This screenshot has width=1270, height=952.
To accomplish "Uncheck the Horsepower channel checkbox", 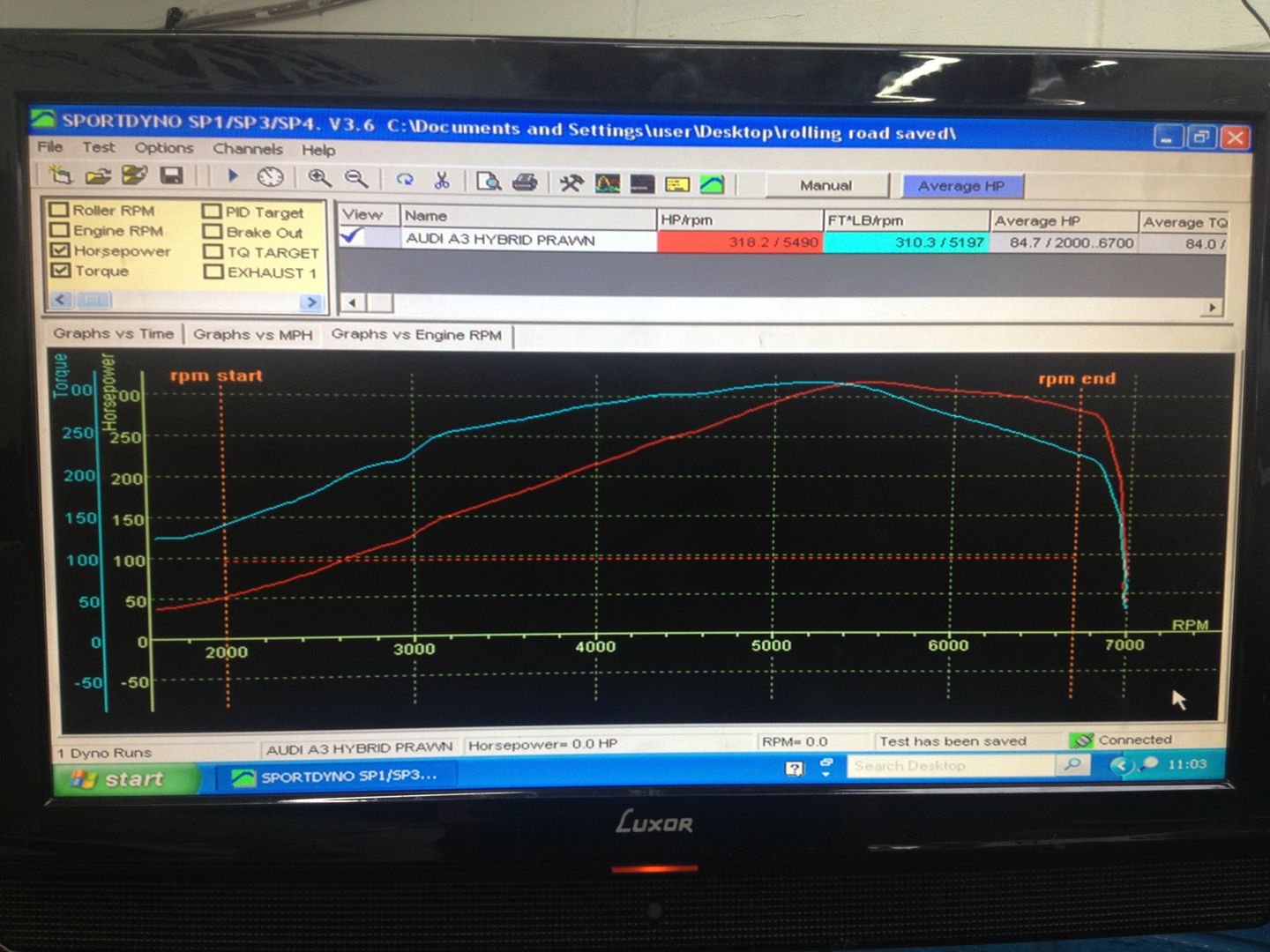I will 60,250.
